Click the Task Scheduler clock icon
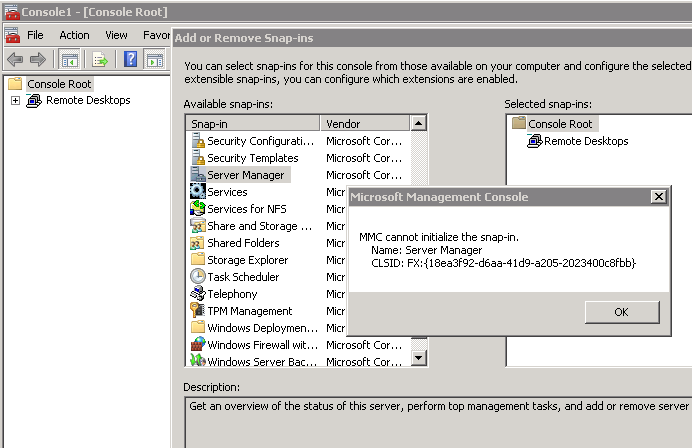The width and height of the screenshot is (692, 448). [198, 276]
